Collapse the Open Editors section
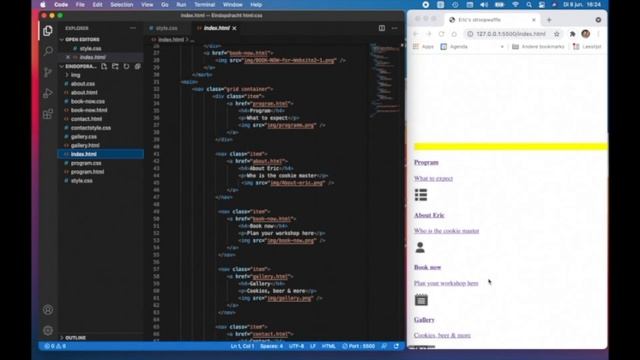 point(82,40)
